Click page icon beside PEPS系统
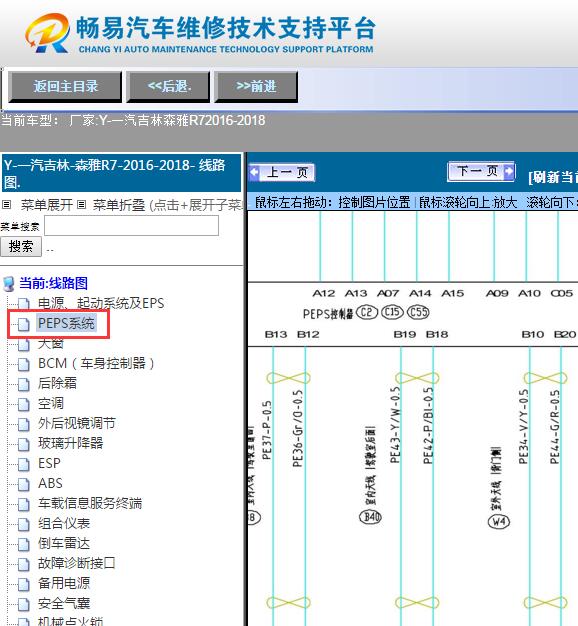The image size is (578, 626). tap(24, 324)
